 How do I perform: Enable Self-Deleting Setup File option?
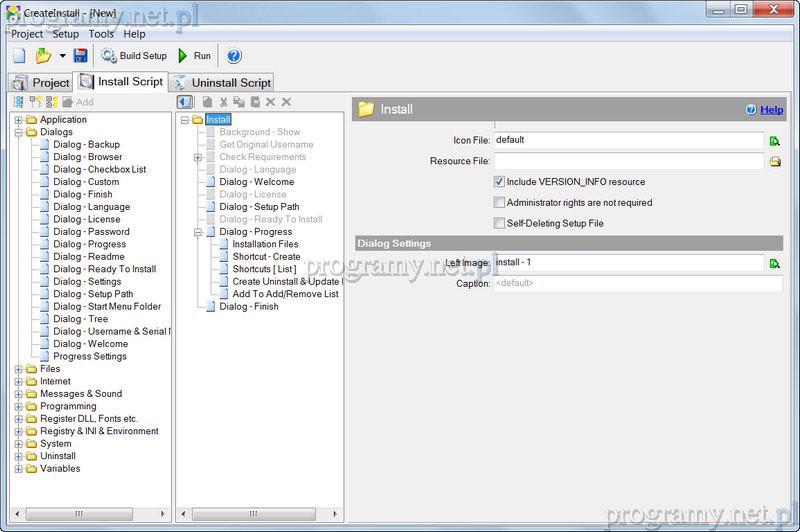tap(499, 223)
